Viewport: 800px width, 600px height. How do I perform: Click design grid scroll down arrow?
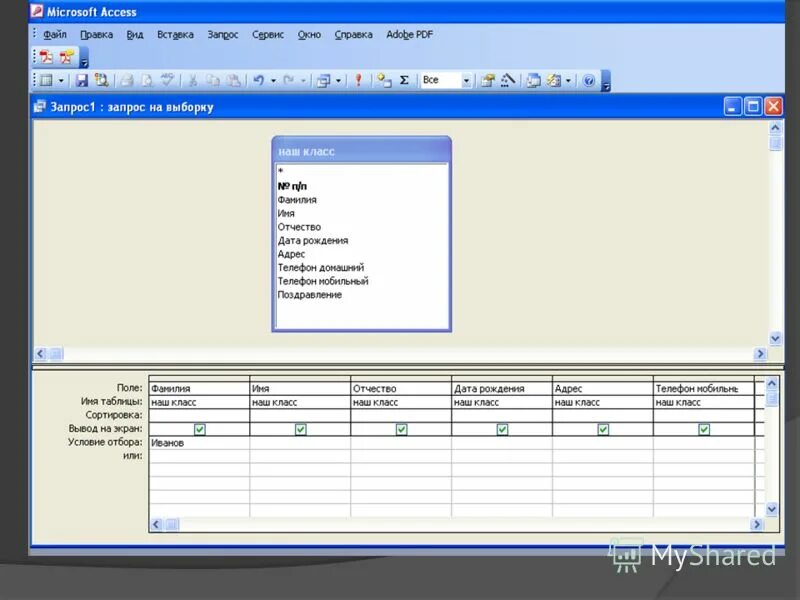click(x=771, y=508)
